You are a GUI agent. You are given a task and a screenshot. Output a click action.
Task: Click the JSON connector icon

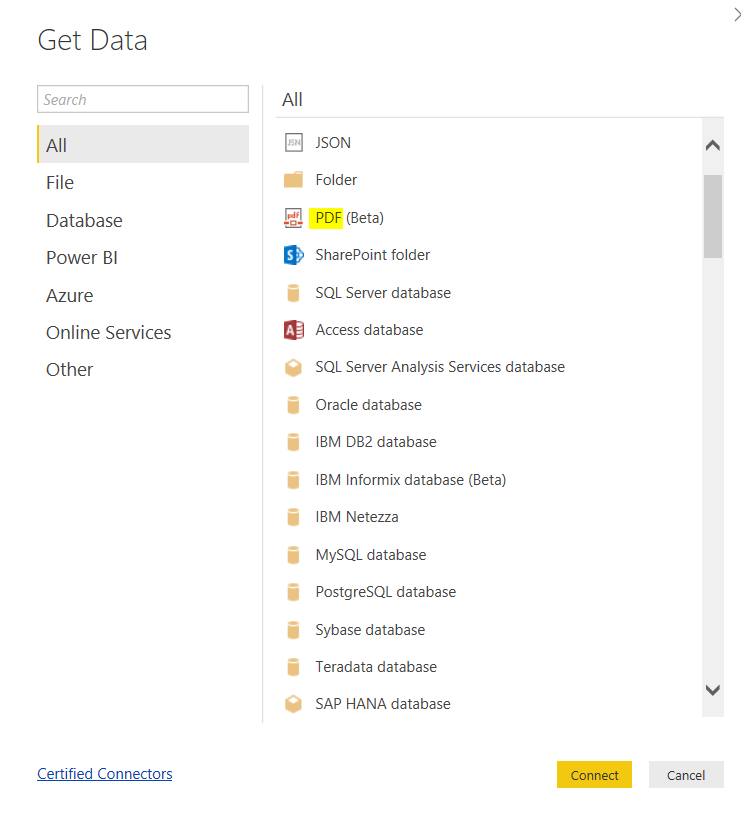click(x=293, y=143)
